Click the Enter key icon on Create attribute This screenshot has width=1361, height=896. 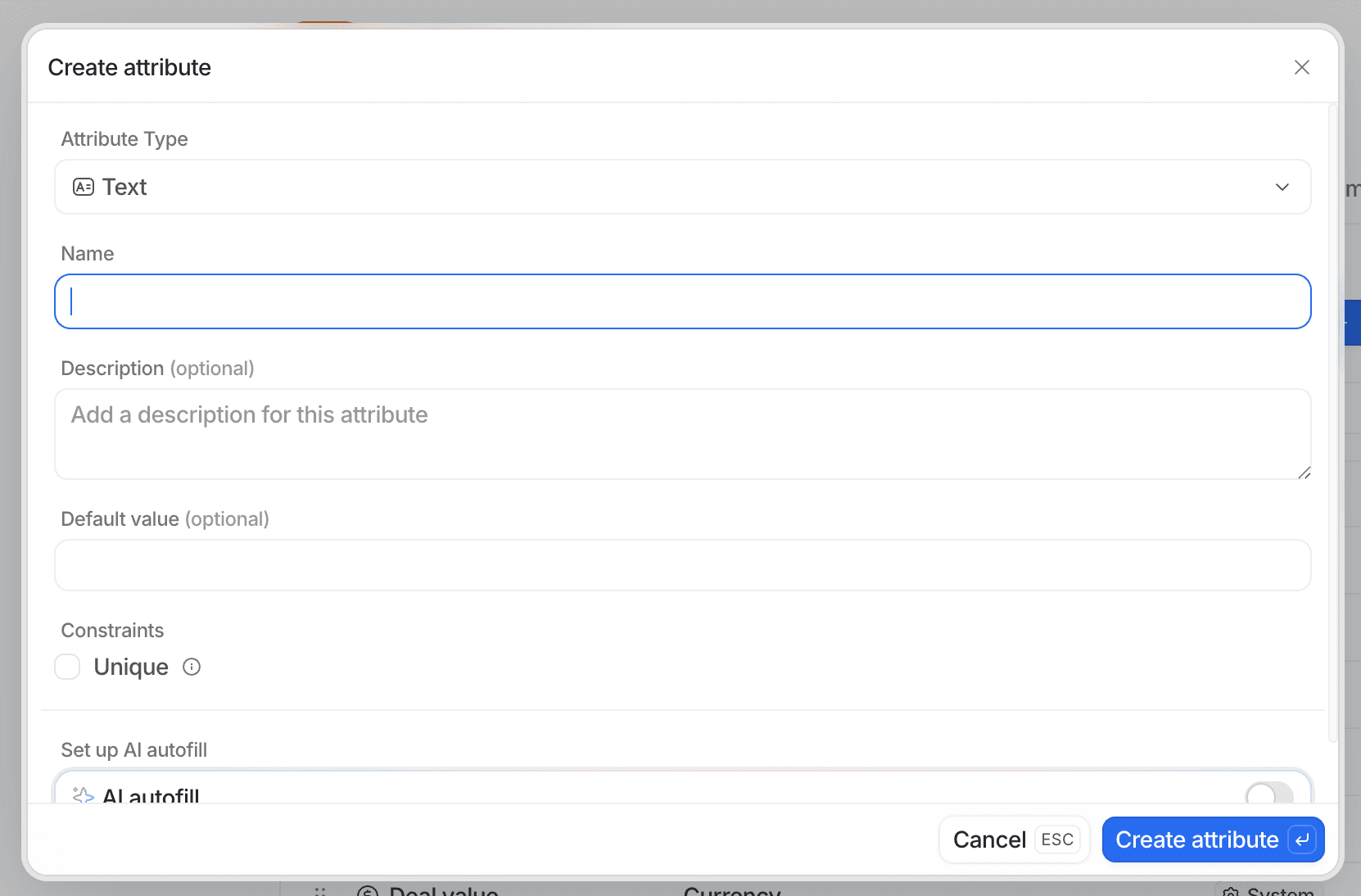click(1301, 839)
